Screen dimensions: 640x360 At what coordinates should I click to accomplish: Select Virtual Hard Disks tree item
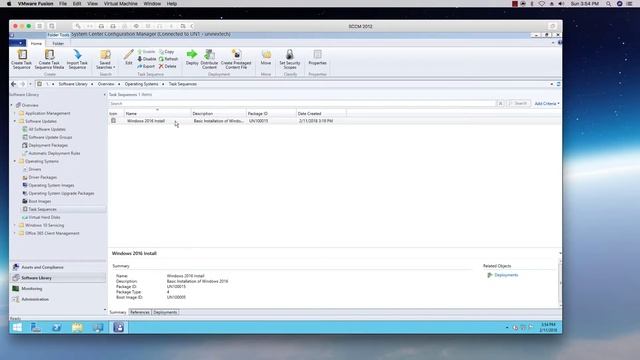pyautogui.click(x=44, y=218)
